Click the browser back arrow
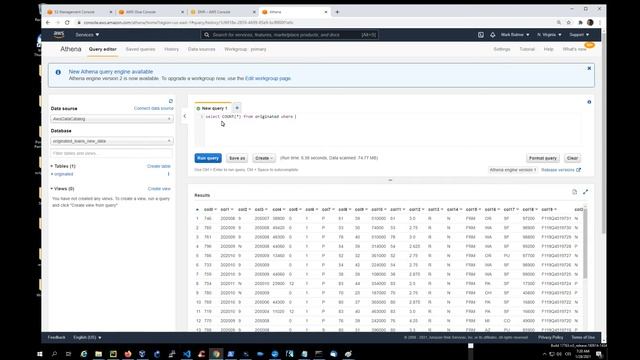This screenshot has height=360, width=640. coord(48,22)
